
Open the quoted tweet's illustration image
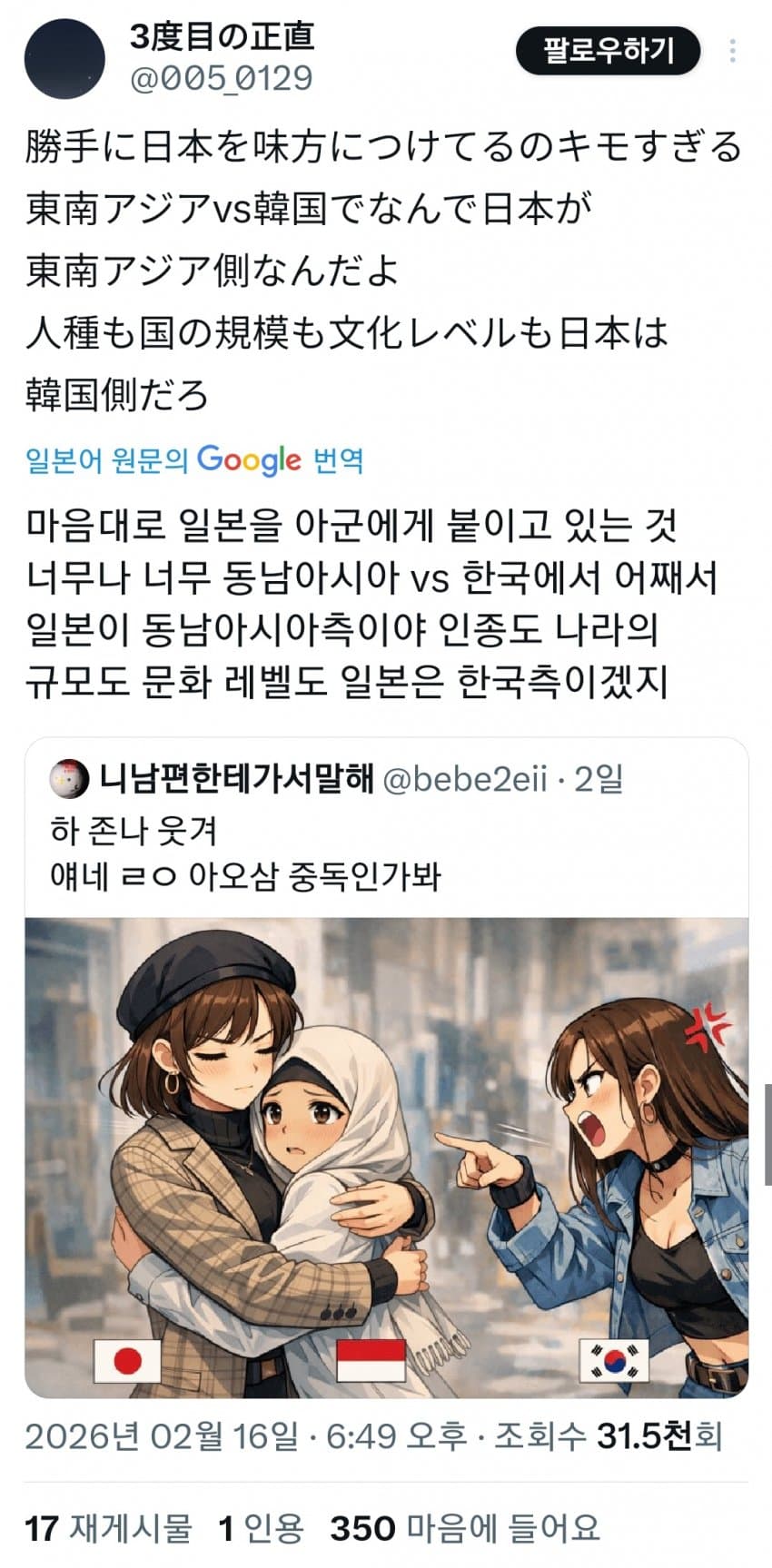pyautogui.click(x=386, y=1158)
